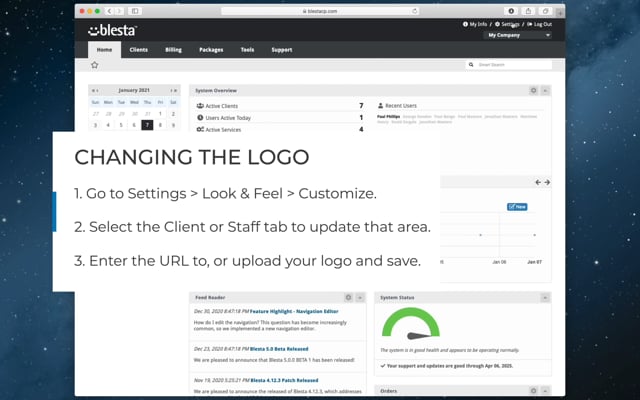Click Safari share icon
This screenshot has height=400, width=640.
tap(528, 10)
